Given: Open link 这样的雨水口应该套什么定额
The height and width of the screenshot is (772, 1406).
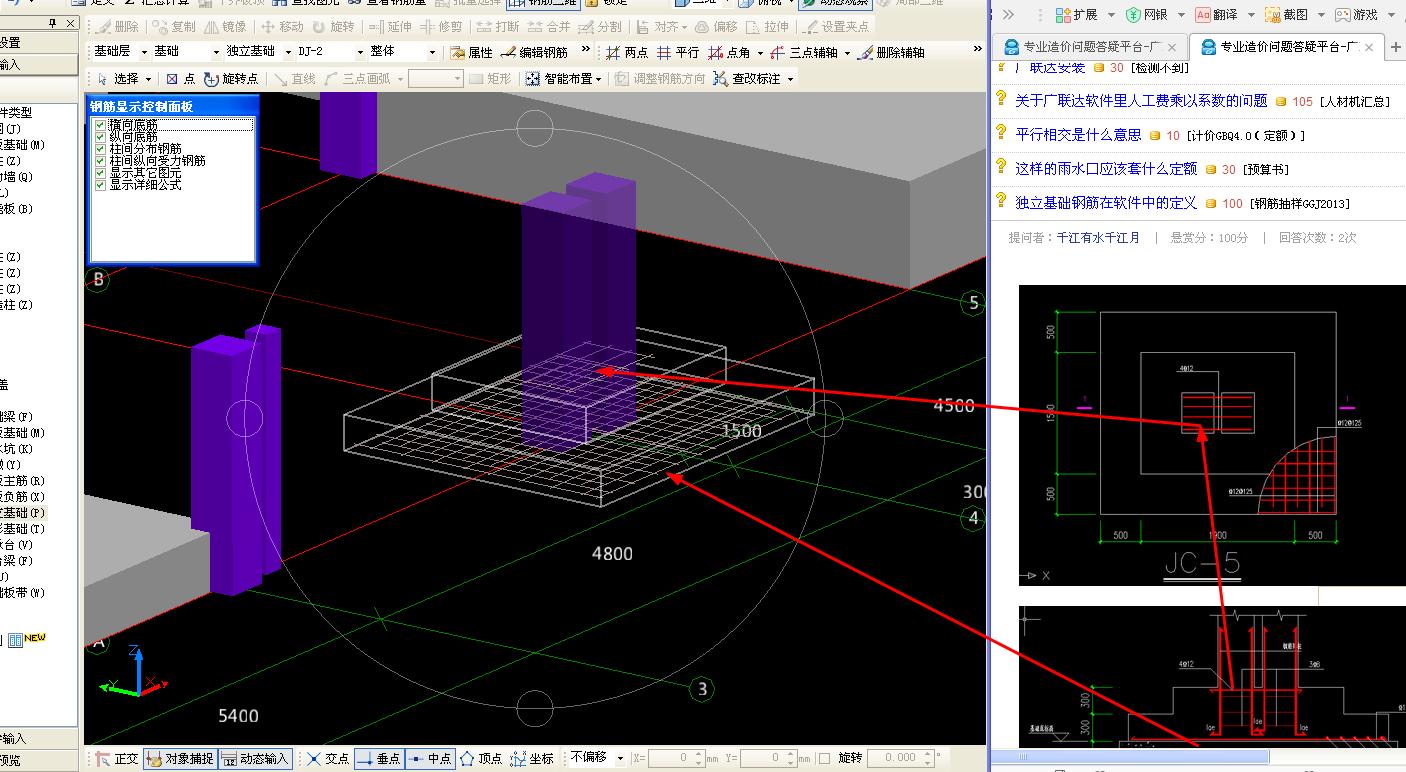Looking at the screenshot, I should [x=1106, y=169].
